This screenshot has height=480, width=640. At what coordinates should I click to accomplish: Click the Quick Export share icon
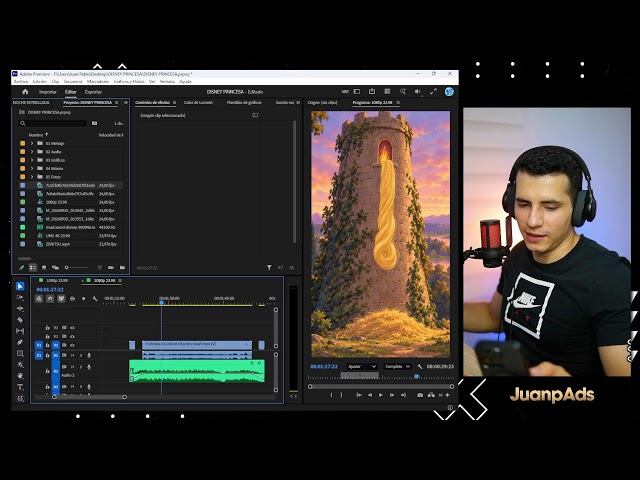tap(372, 91)
